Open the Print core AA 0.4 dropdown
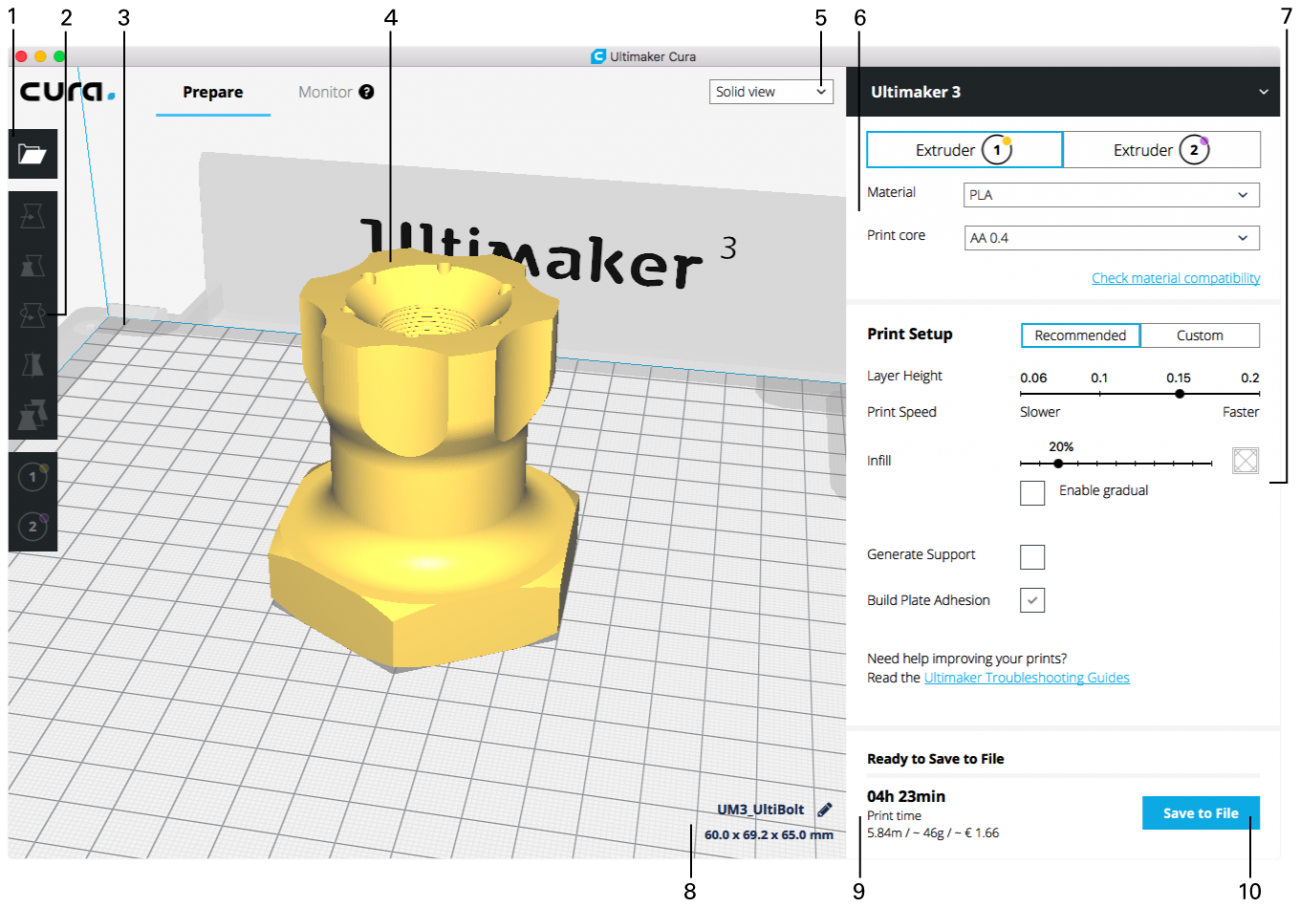The height and width of the screenshot is (908, 1300). 1110,237
